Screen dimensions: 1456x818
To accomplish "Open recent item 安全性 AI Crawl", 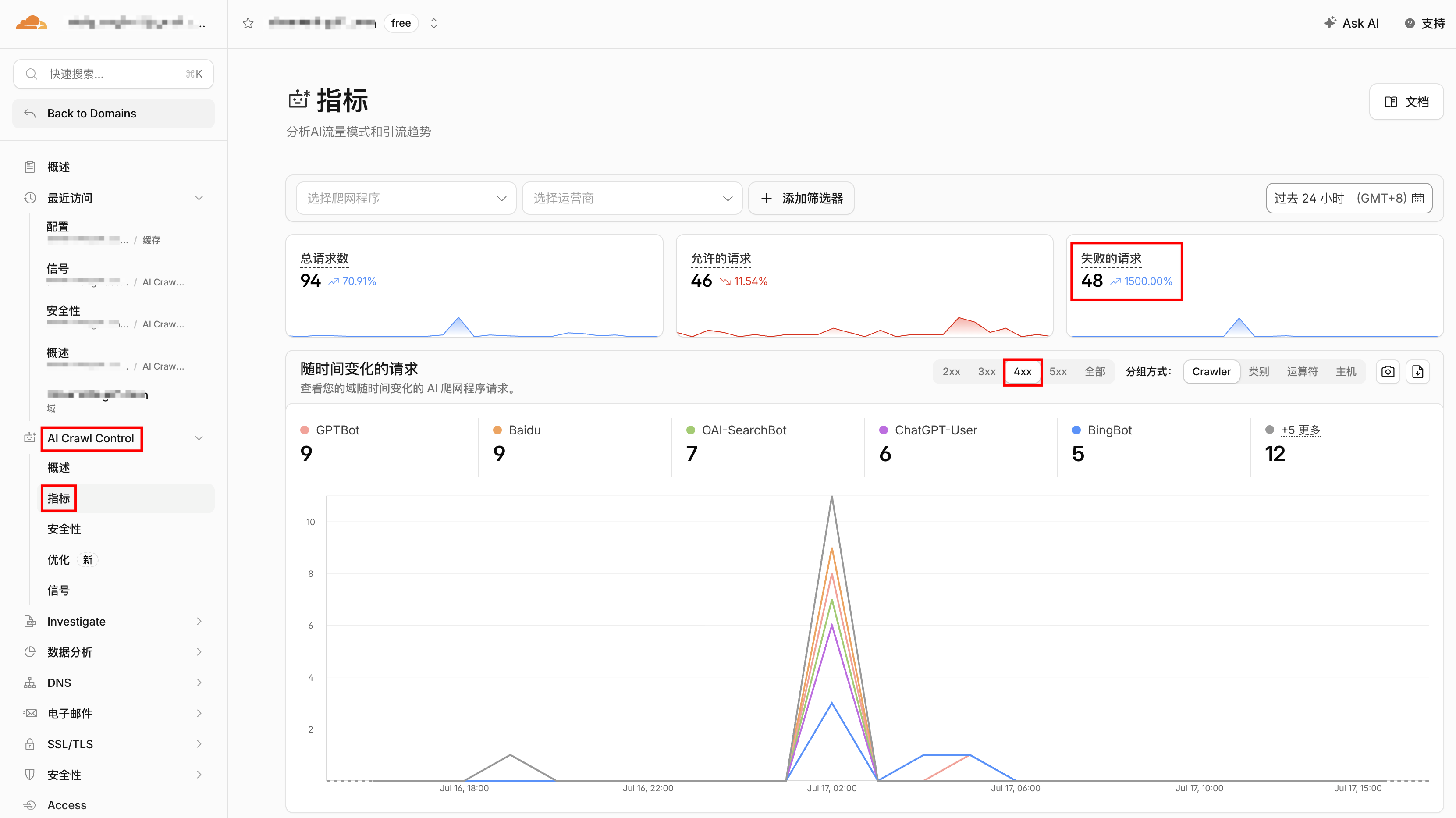I will pyautogui.click(x=116, y=317).
